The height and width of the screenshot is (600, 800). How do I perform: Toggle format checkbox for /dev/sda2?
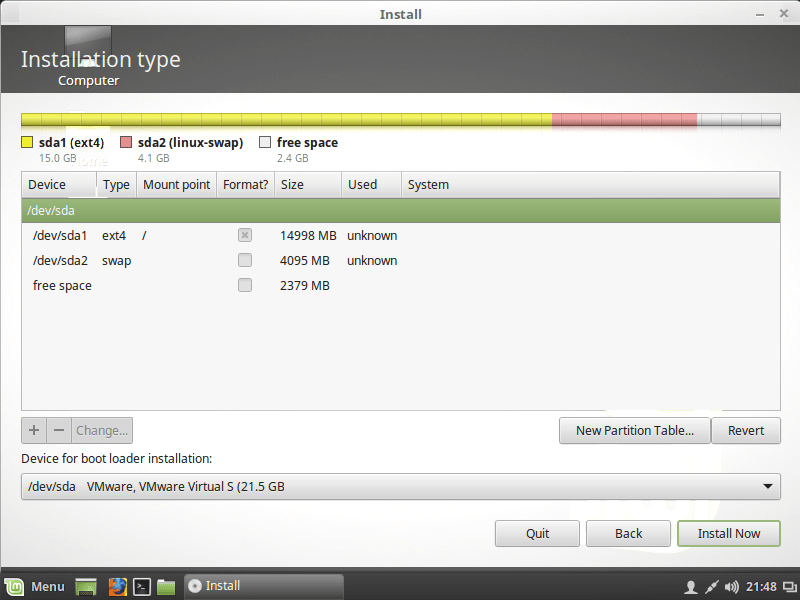click(x=245, y=260)
